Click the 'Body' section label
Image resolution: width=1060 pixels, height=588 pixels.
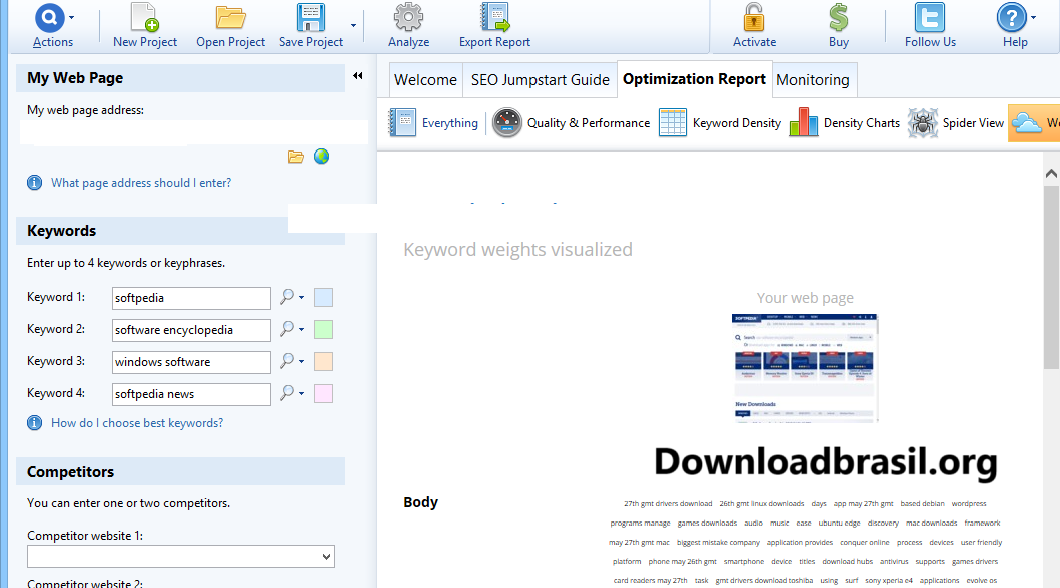tap(420, 502)
